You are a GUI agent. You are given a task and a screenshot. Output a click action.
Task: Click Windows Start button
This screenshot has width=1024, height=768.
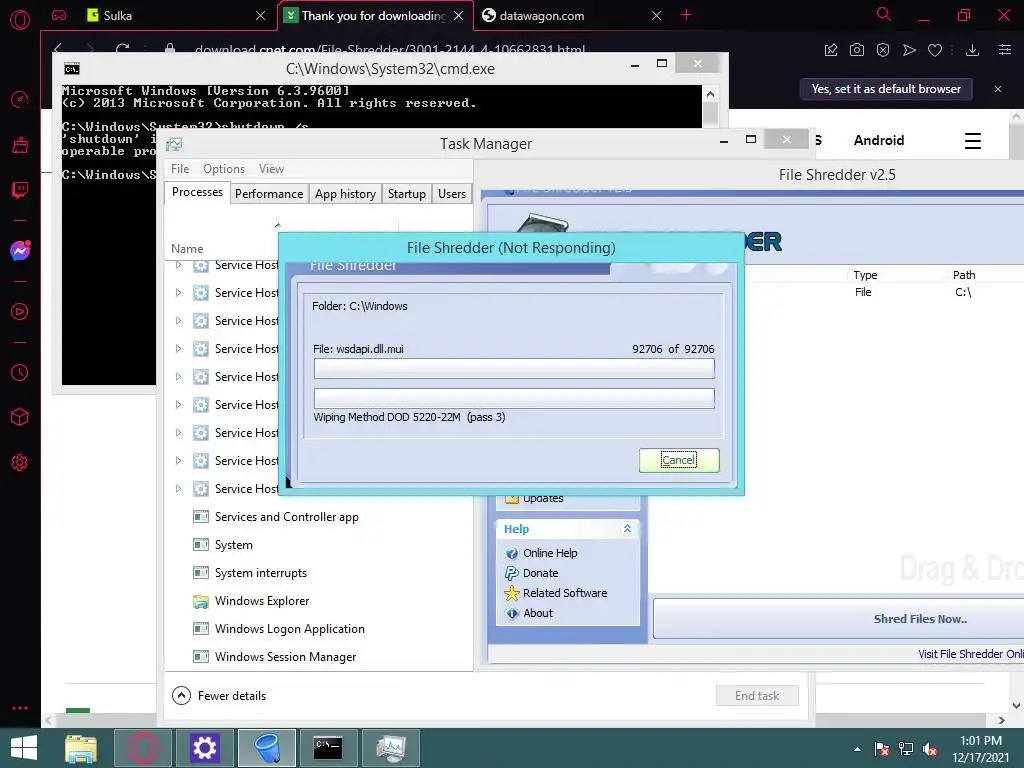tap(24, 748)
